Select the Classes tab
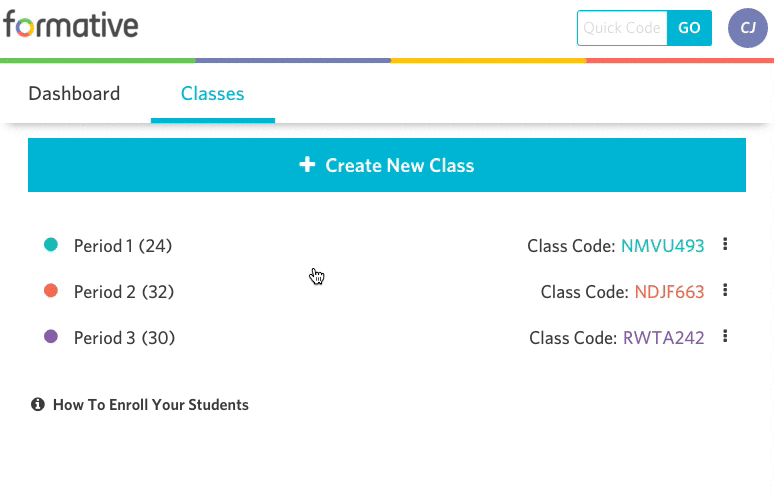Viewport: 774px width, 500px height. 213,93
